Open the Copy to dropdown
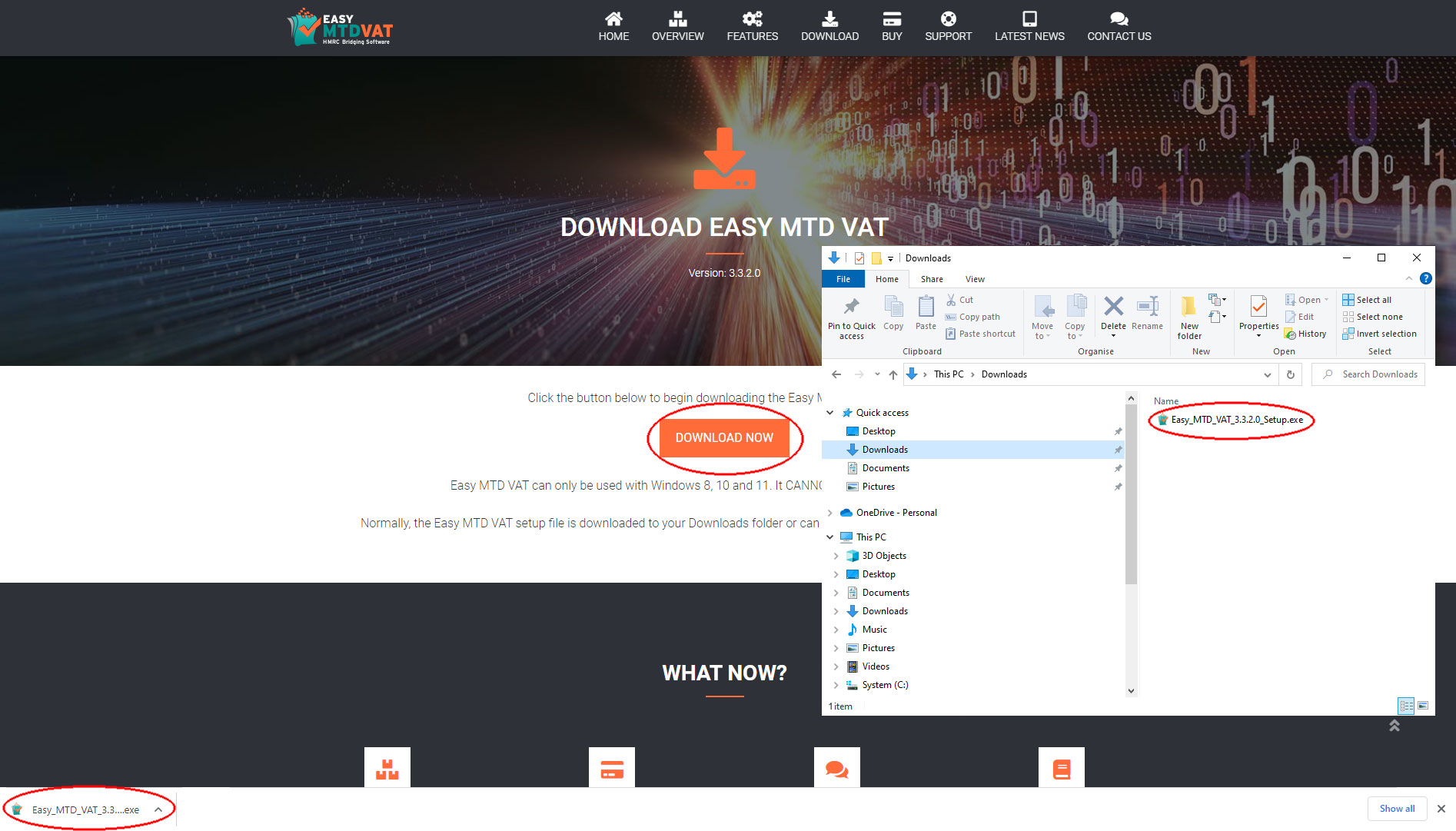 [1075, 317]
